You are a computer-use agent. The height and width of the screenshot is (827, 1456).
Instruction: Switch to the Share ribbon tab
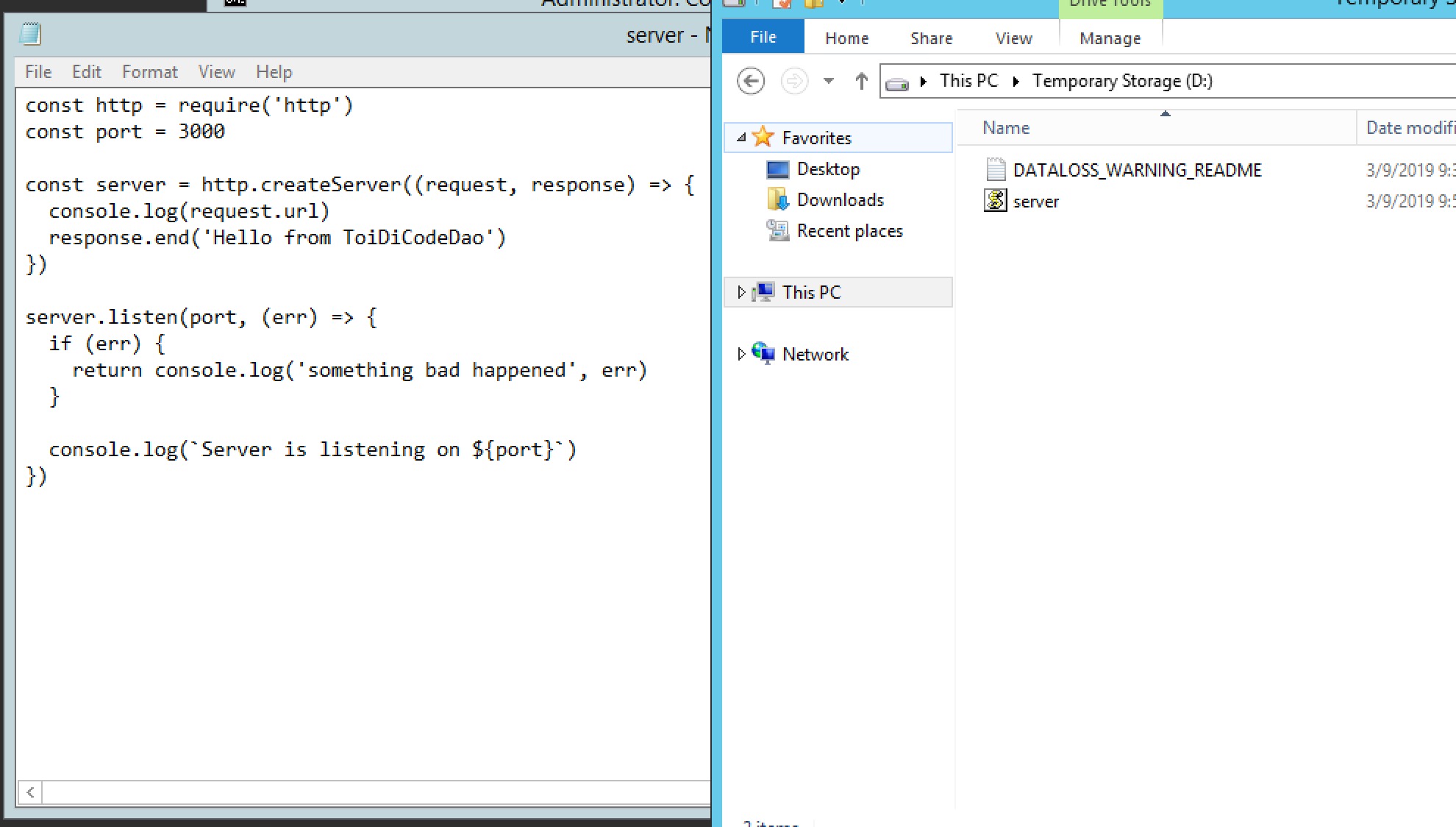[931, 38]
